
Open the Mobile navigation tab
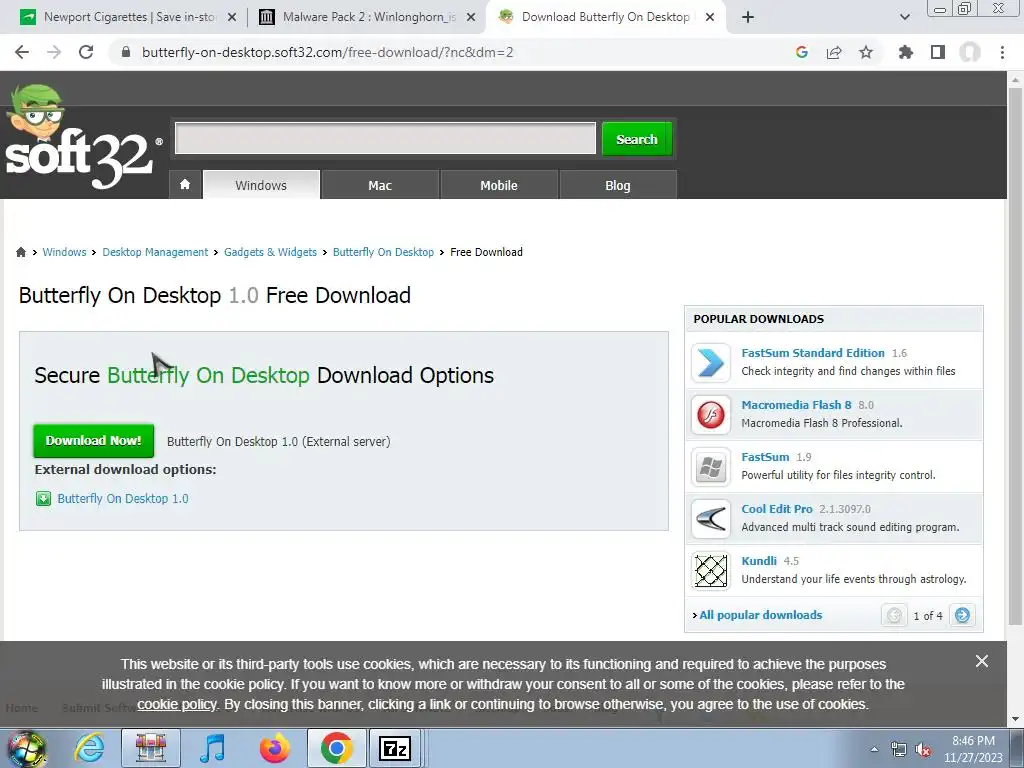499,185
